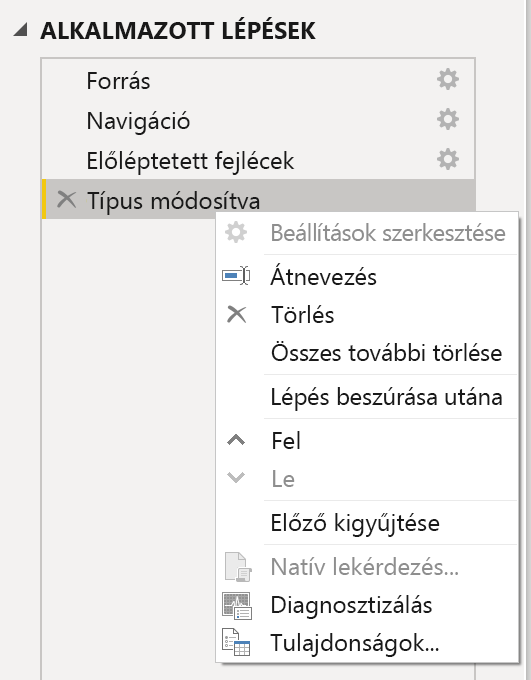
Task: Collapse the ALKALMAZOTT LÉPÉSEK section
Action: pos(20,30)
